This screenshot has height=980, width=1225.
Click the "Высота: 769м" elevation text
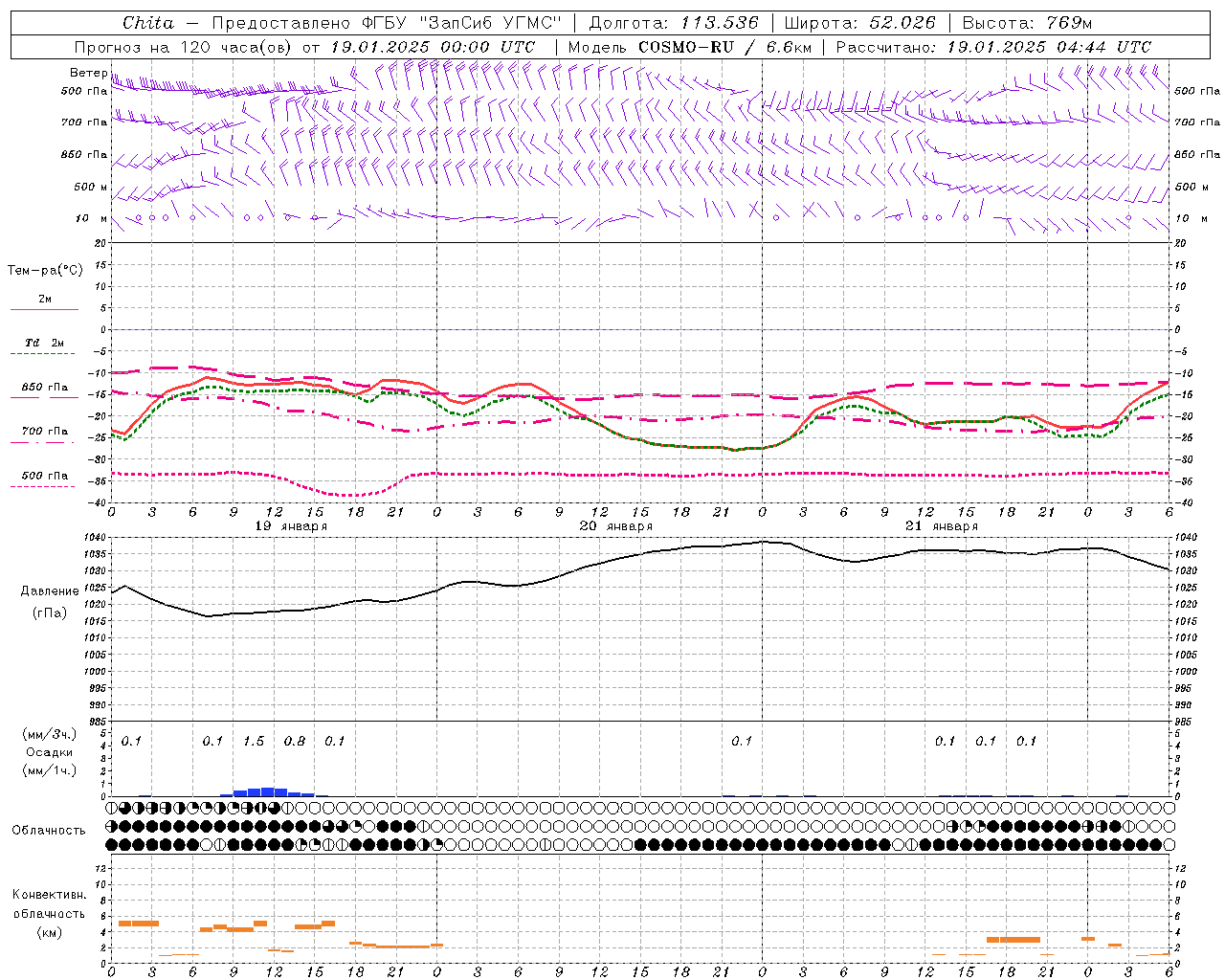point(1027,23)
